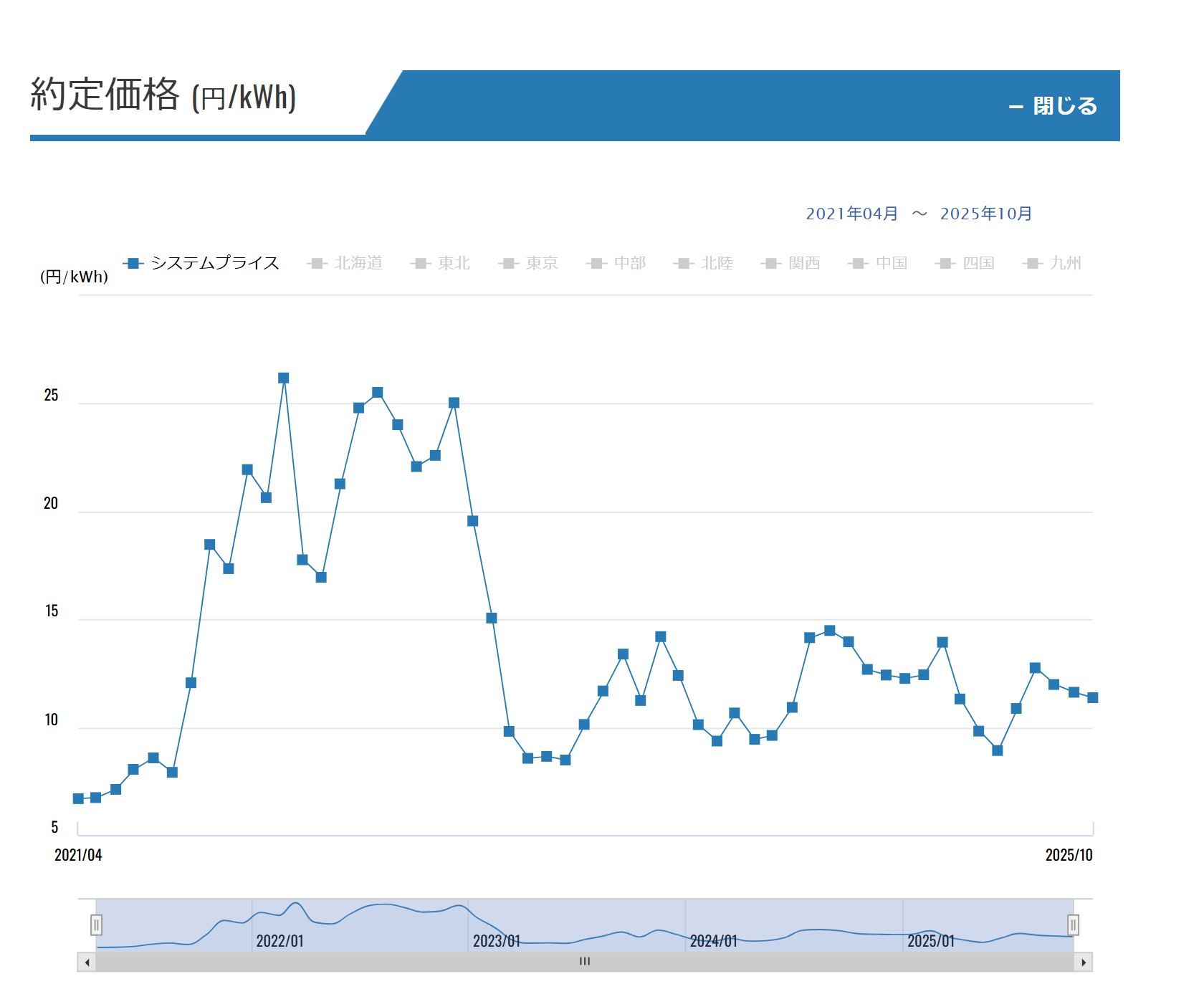Show the 東京 area price line
Image resolution: width=1204 pixels, height=989 pixels.
coord(530,263)
